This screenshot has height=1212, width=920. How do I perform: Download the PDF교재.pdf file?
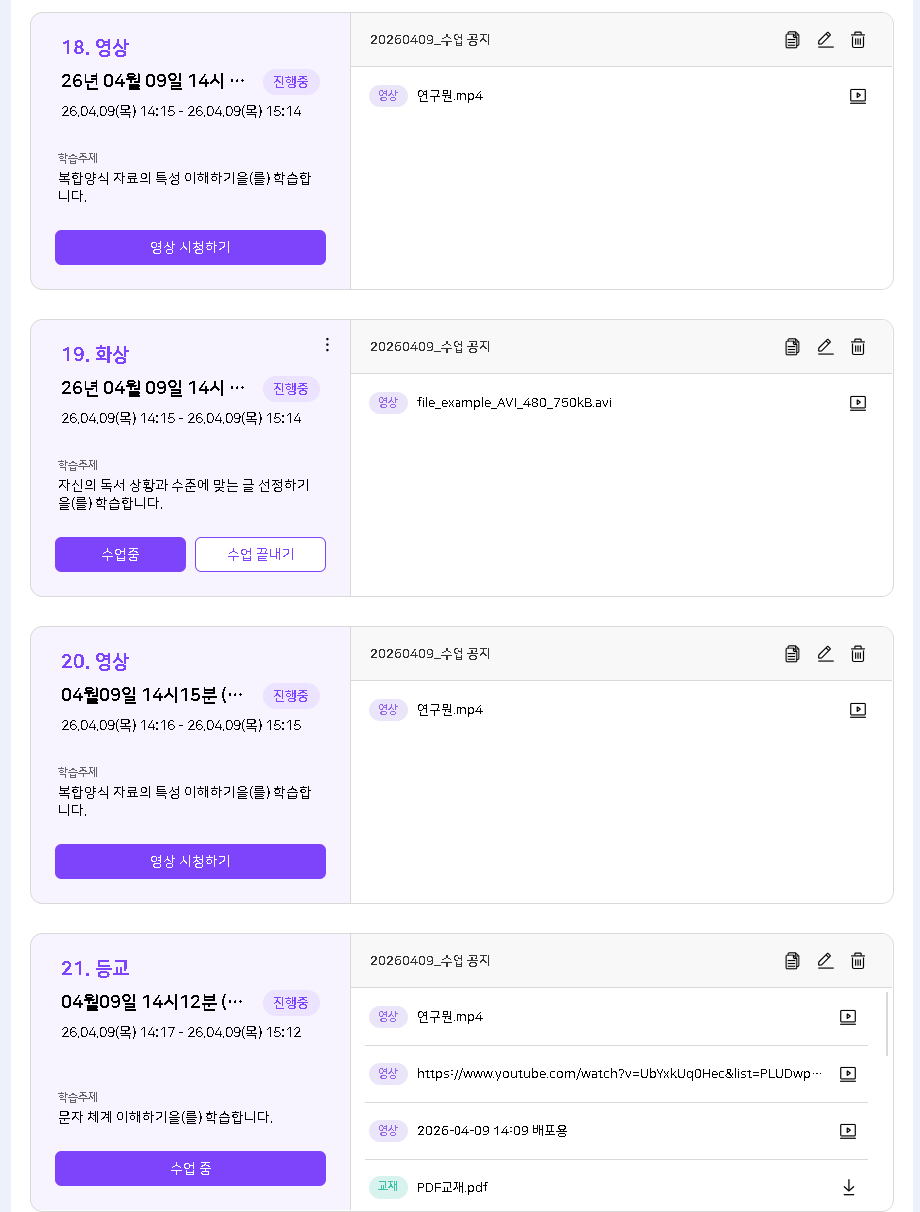tap(848, 1187)
